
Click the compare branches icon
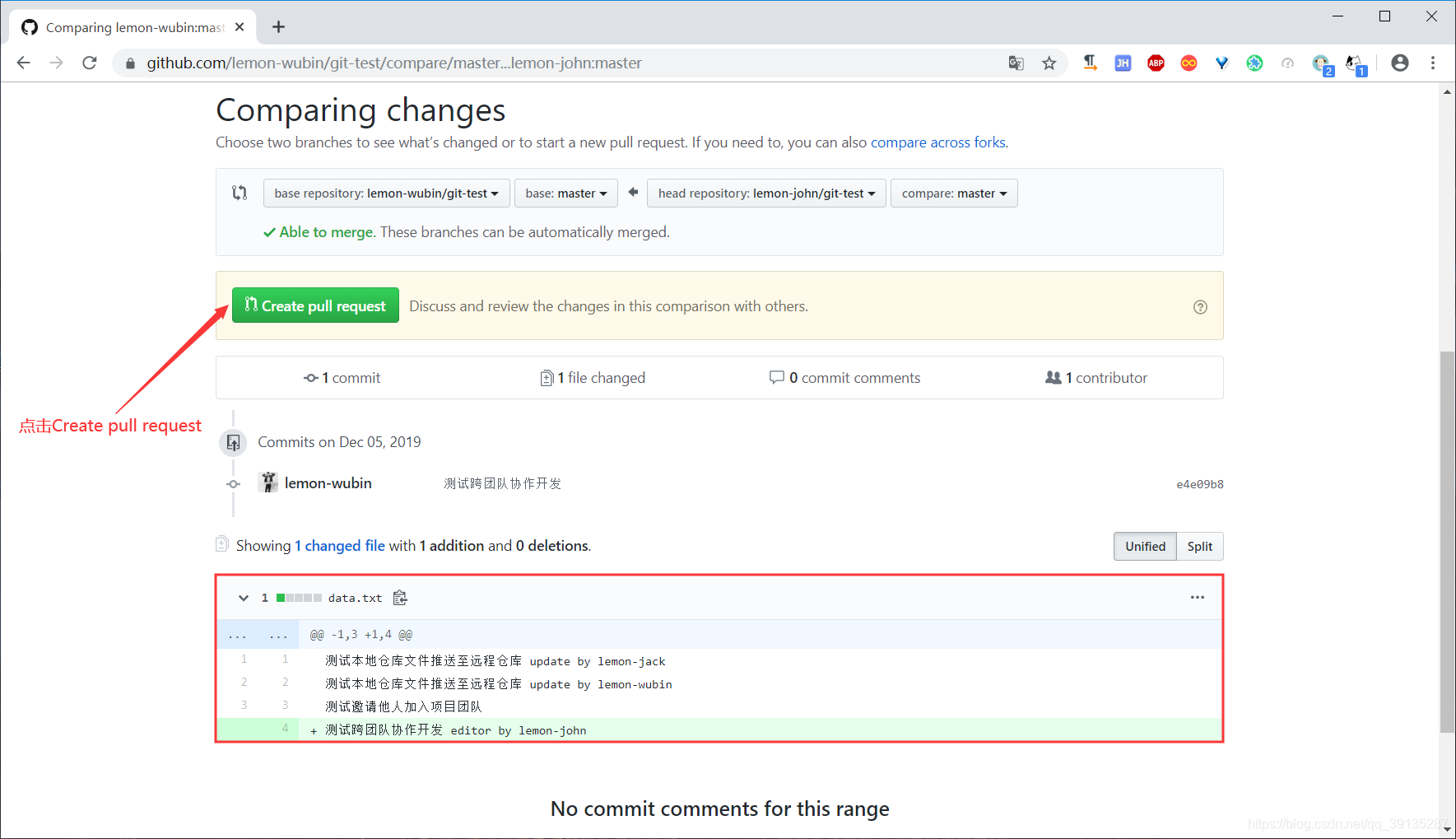click(x=240, y=193)
